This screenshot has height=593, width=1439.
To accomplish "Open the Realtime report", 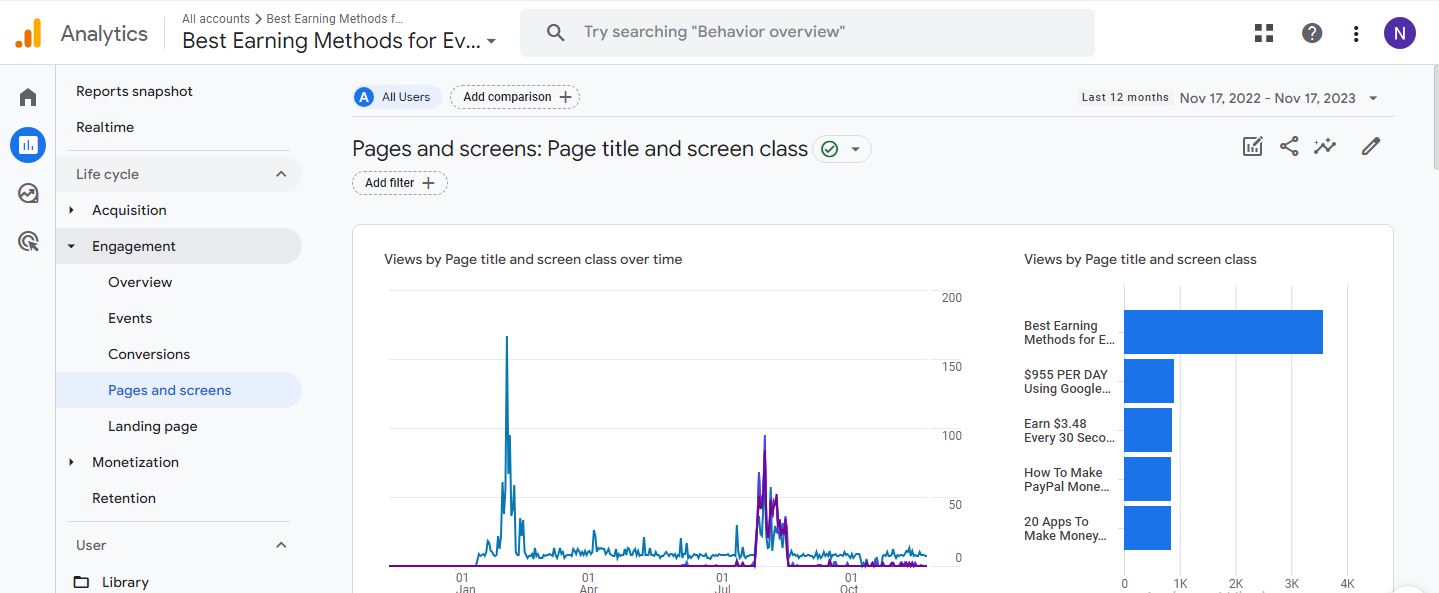I will click(105, 127).
